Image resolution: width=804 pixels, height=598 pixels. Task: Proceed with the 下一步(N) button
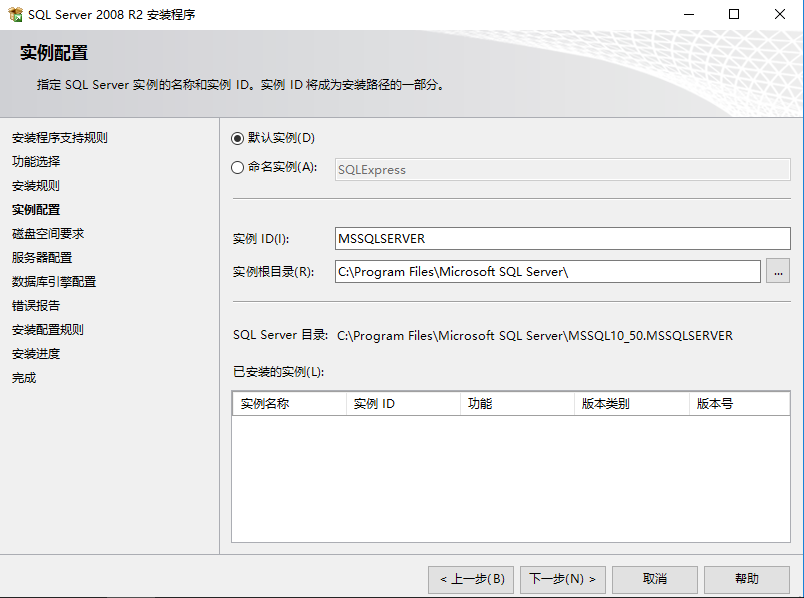[562, 579]
